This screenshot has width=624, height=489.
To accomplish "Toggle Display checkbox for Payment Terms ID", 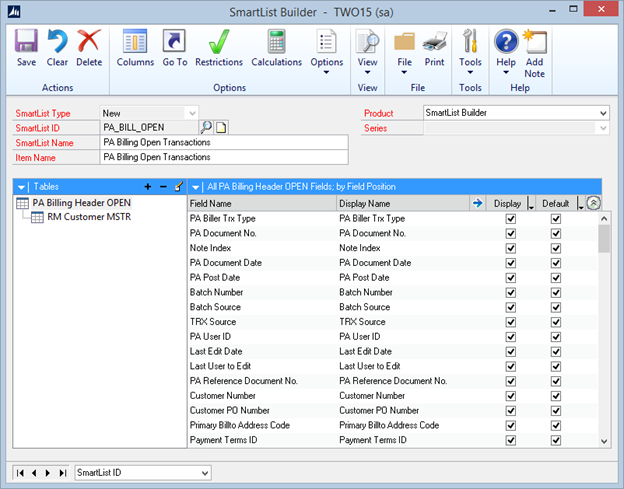I will coord(511,440).
